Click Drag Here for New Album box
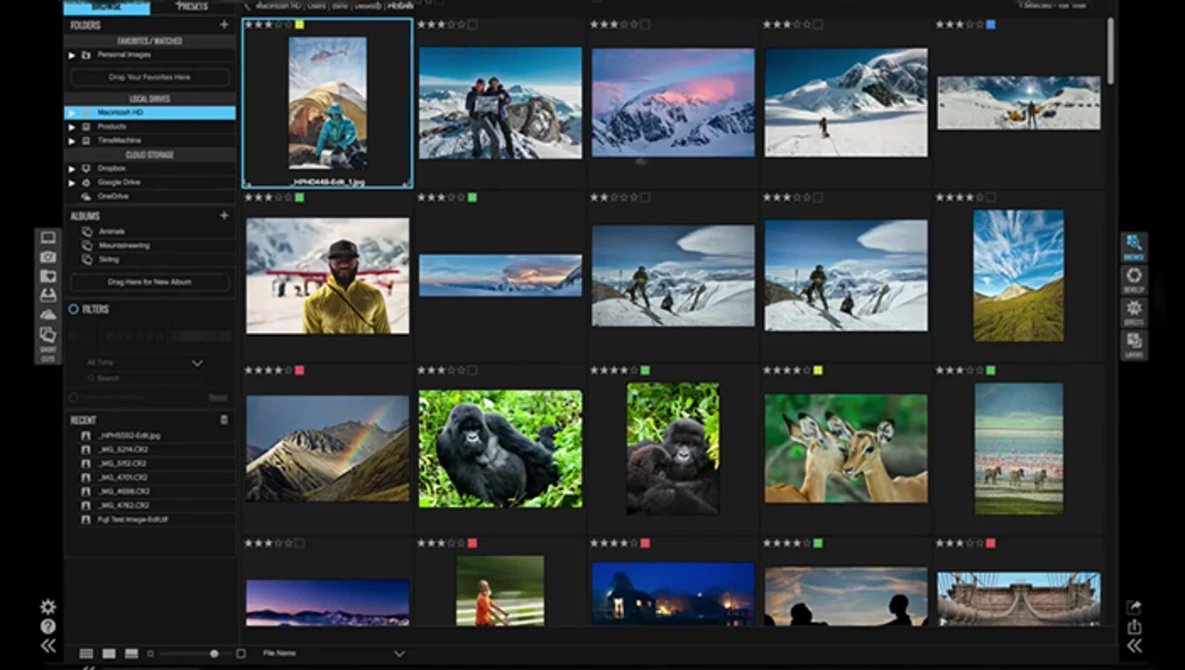The height and width of the screenshot is (670, 1185). [150, 282]
